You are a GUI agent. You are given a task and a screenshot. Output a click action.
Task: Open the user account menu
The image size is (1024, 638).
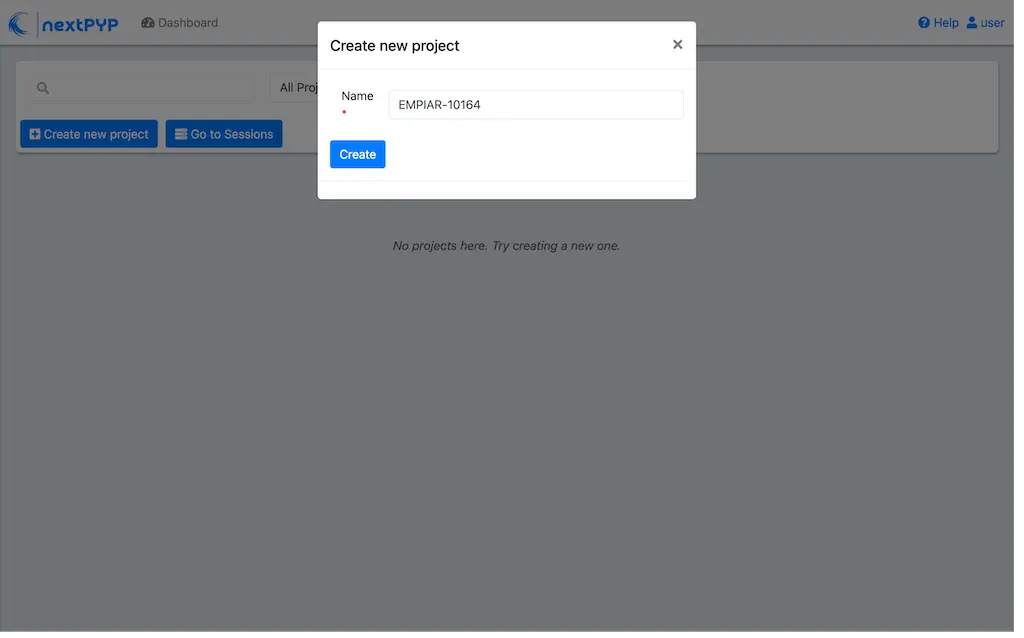click(x=986, y=22)
